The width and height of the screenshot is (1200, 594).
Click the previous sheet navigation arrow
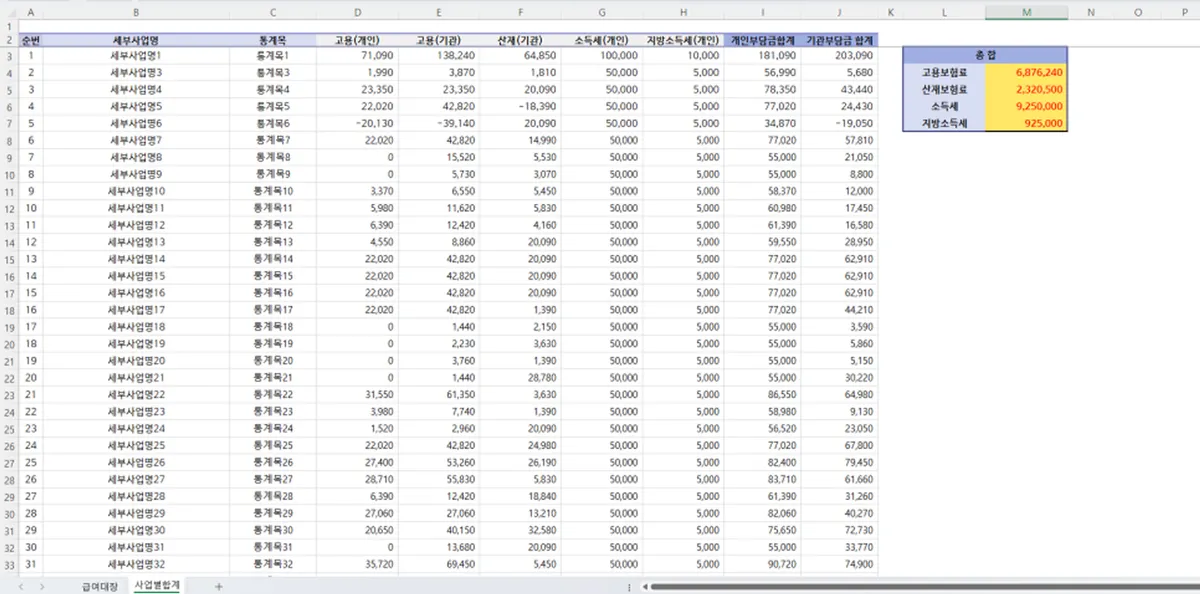pyautogui.click(x=23, y=586)
